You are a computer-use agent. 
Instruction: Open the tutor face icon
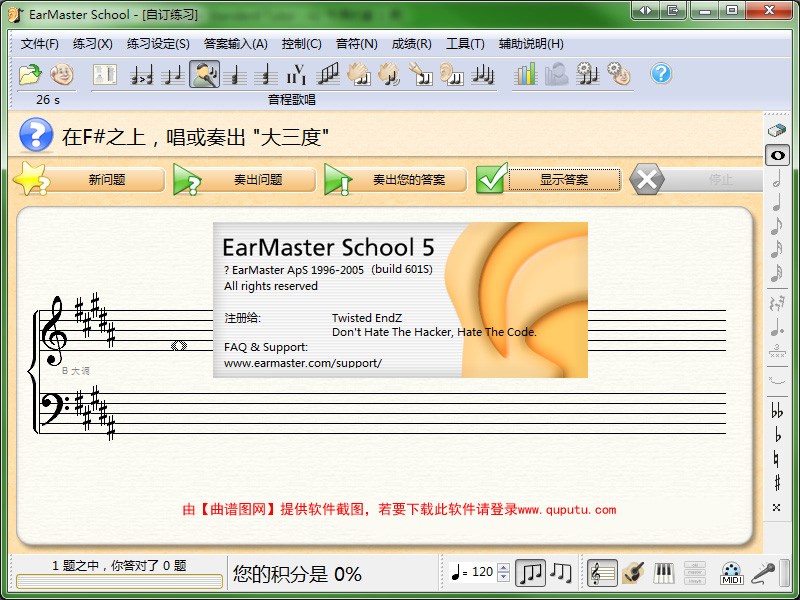tap(62, 74)
